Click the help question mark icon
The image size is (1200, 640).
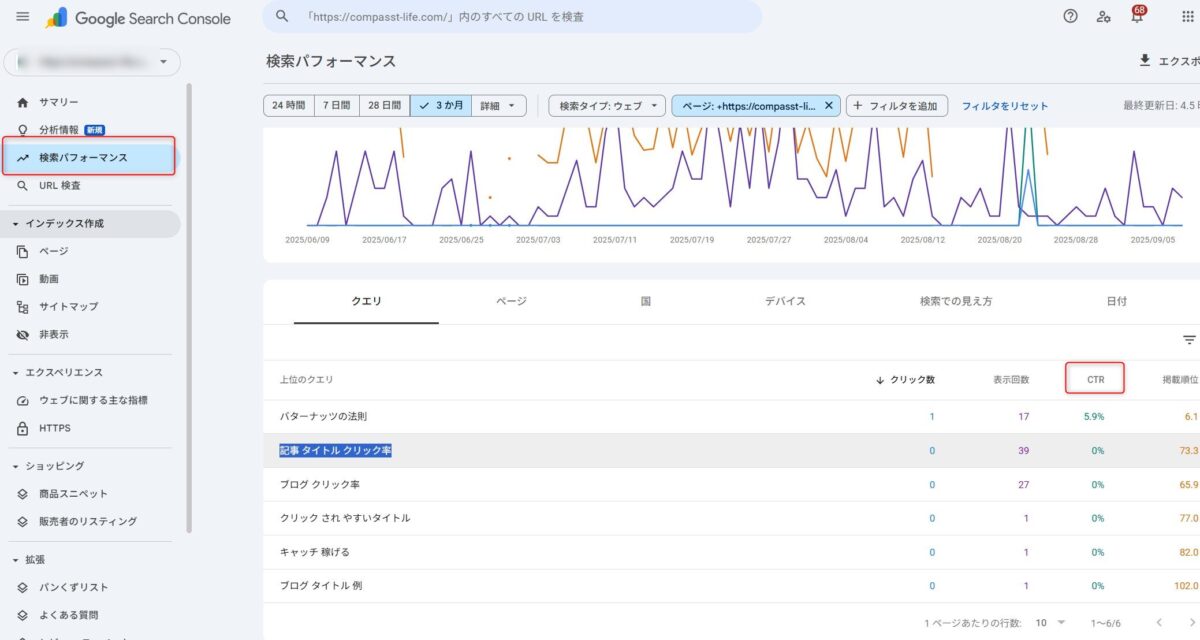click(1071, 17)
